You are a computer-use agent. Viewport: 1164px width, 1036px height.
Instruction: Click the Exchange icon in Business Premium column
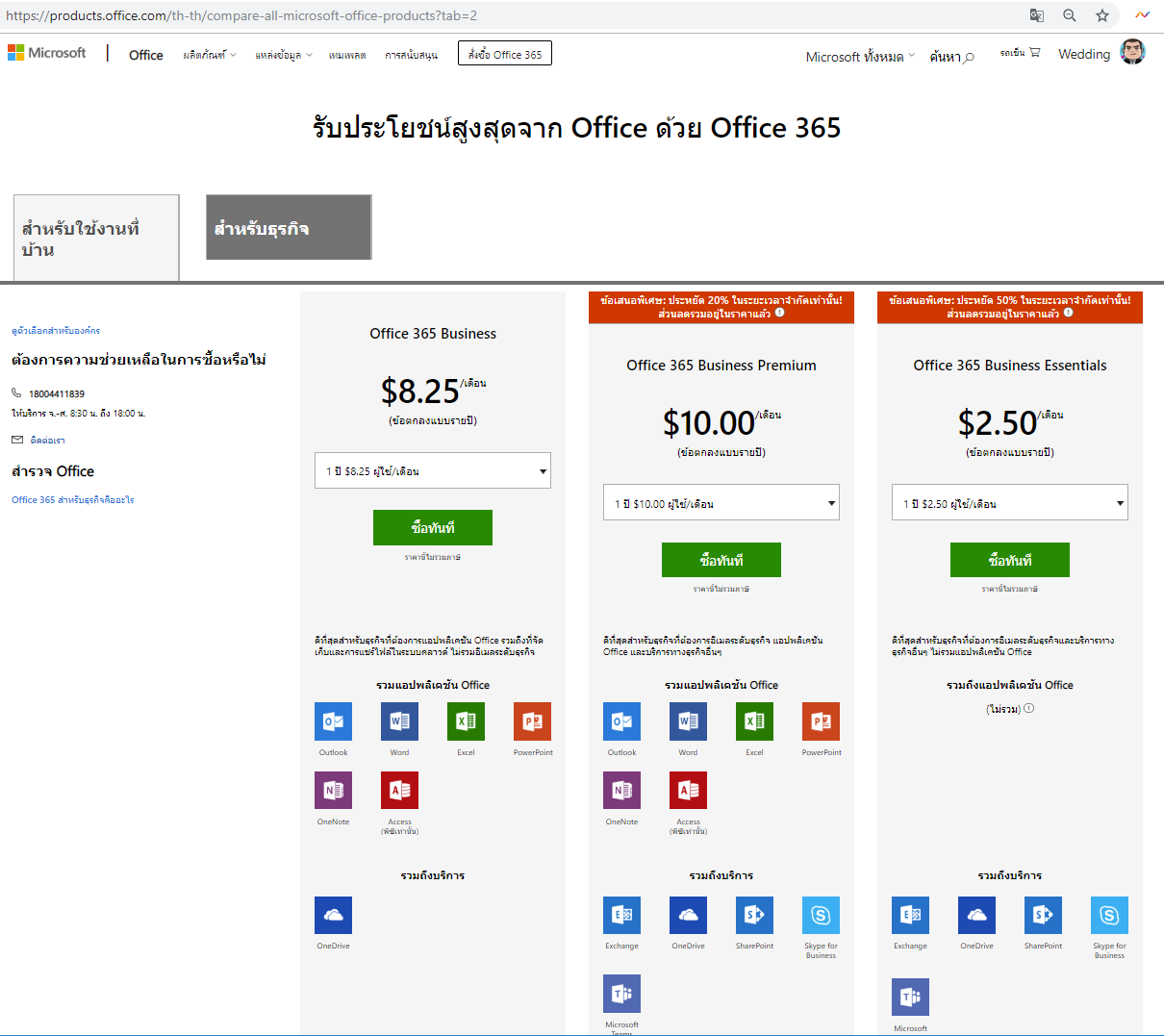(621, 915)
